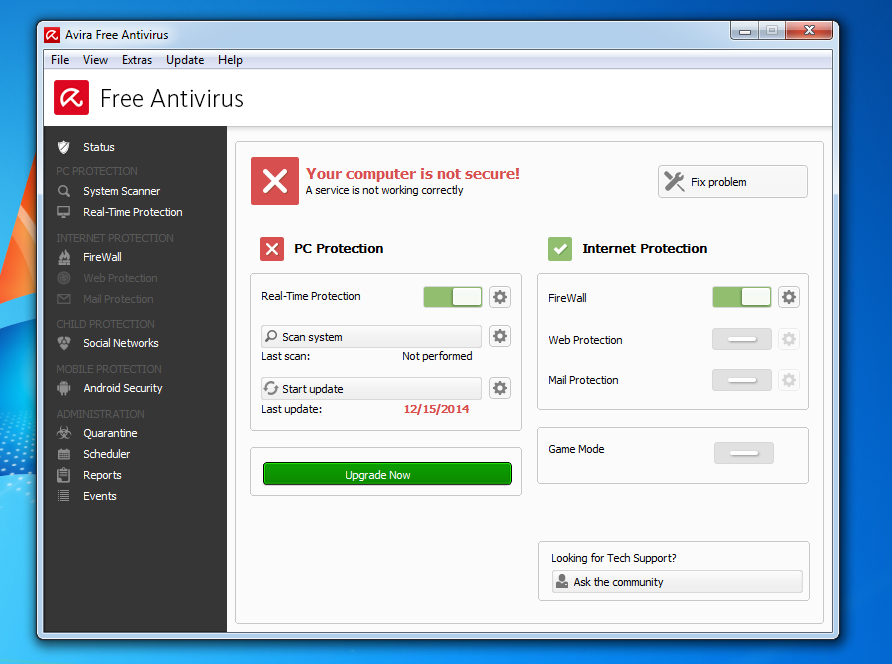Click the Web Protection settings gear
The image size is (892, 664).
point(788,339)
